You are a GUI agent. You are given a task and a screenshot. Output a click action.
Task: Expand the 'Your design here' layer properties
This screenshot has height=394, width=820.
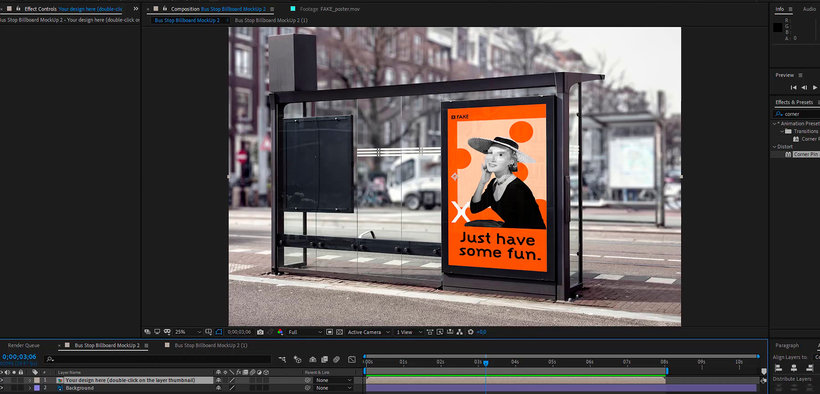tap(30, 380)
